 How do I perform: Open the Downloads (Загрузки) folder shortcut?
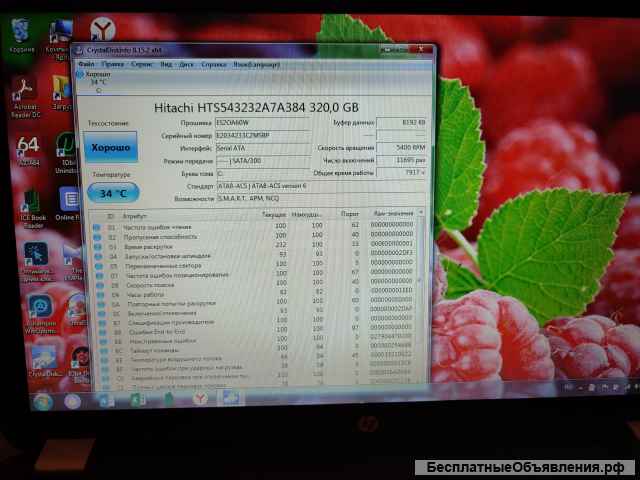[62, 93]
